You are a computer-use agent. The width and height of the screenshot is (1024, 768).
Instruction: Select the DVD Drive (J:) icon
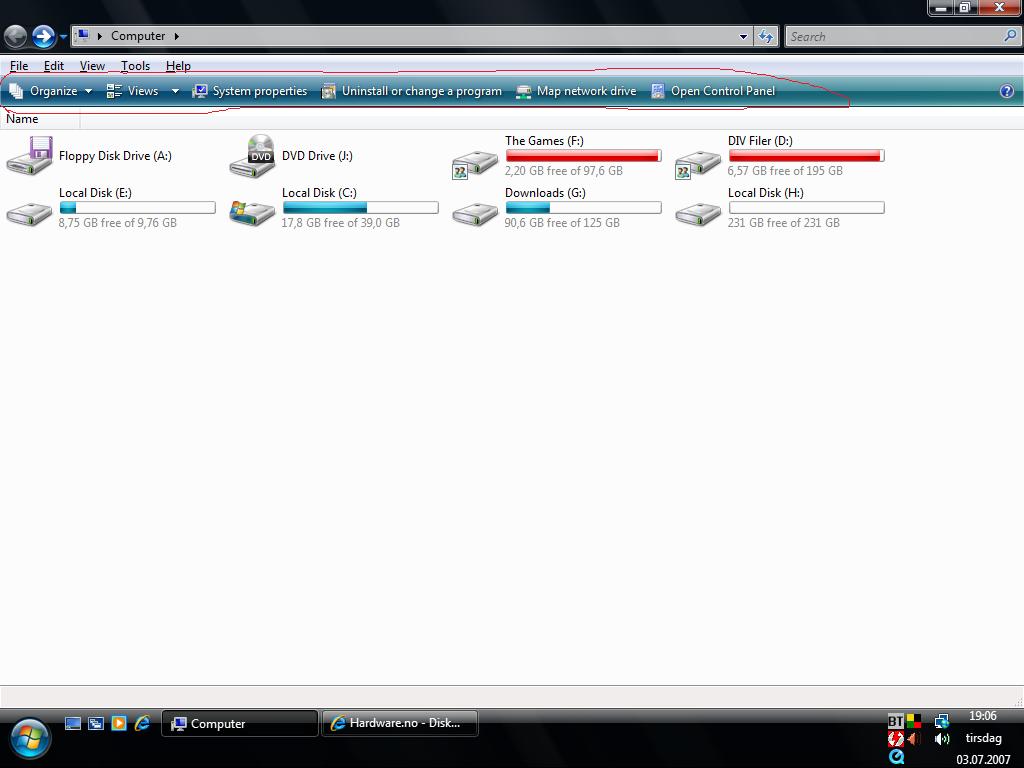pos(252,156)
